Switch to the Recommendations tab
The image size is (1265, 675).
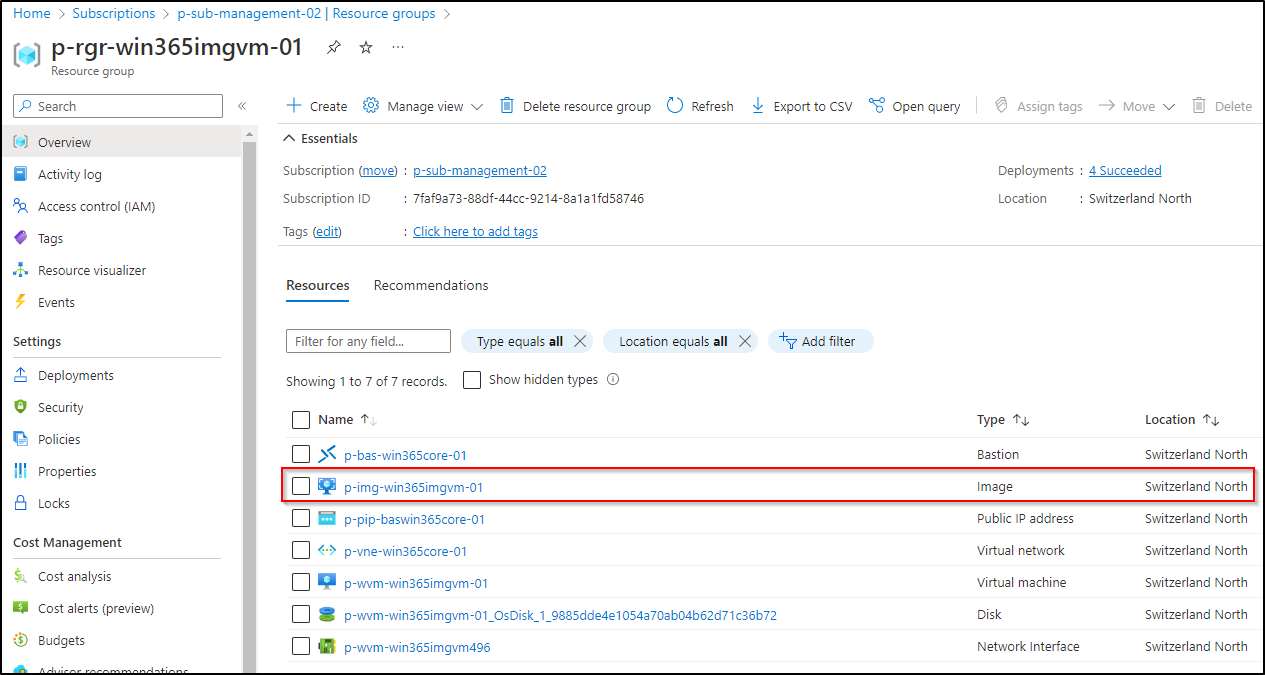point(431,286)
